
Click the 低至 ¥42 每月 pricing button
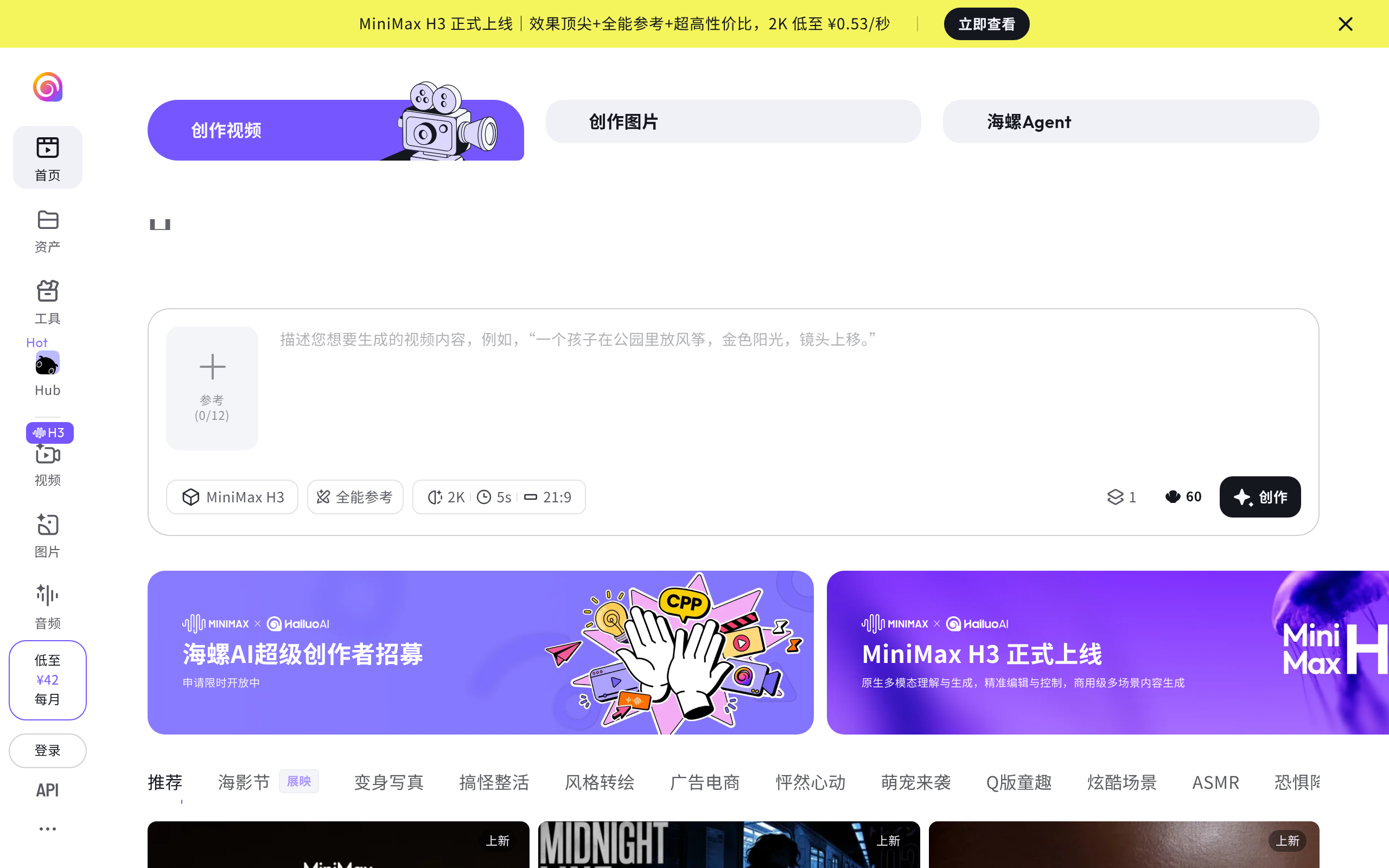[x=48, y=680]
